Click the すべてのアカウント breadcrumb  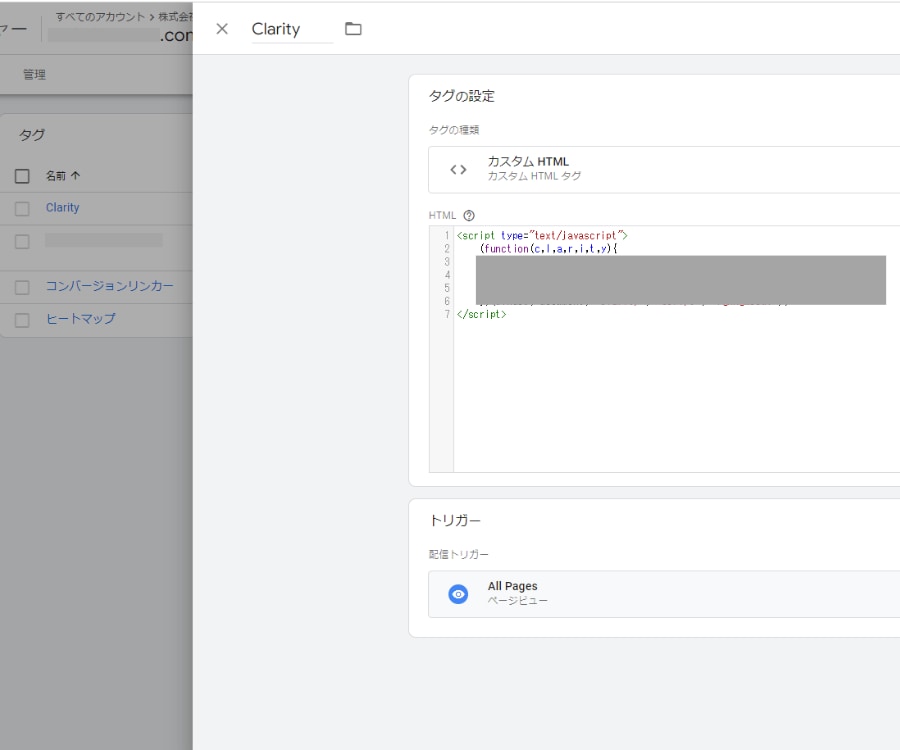pyautogui.click(x=100, y=17)
